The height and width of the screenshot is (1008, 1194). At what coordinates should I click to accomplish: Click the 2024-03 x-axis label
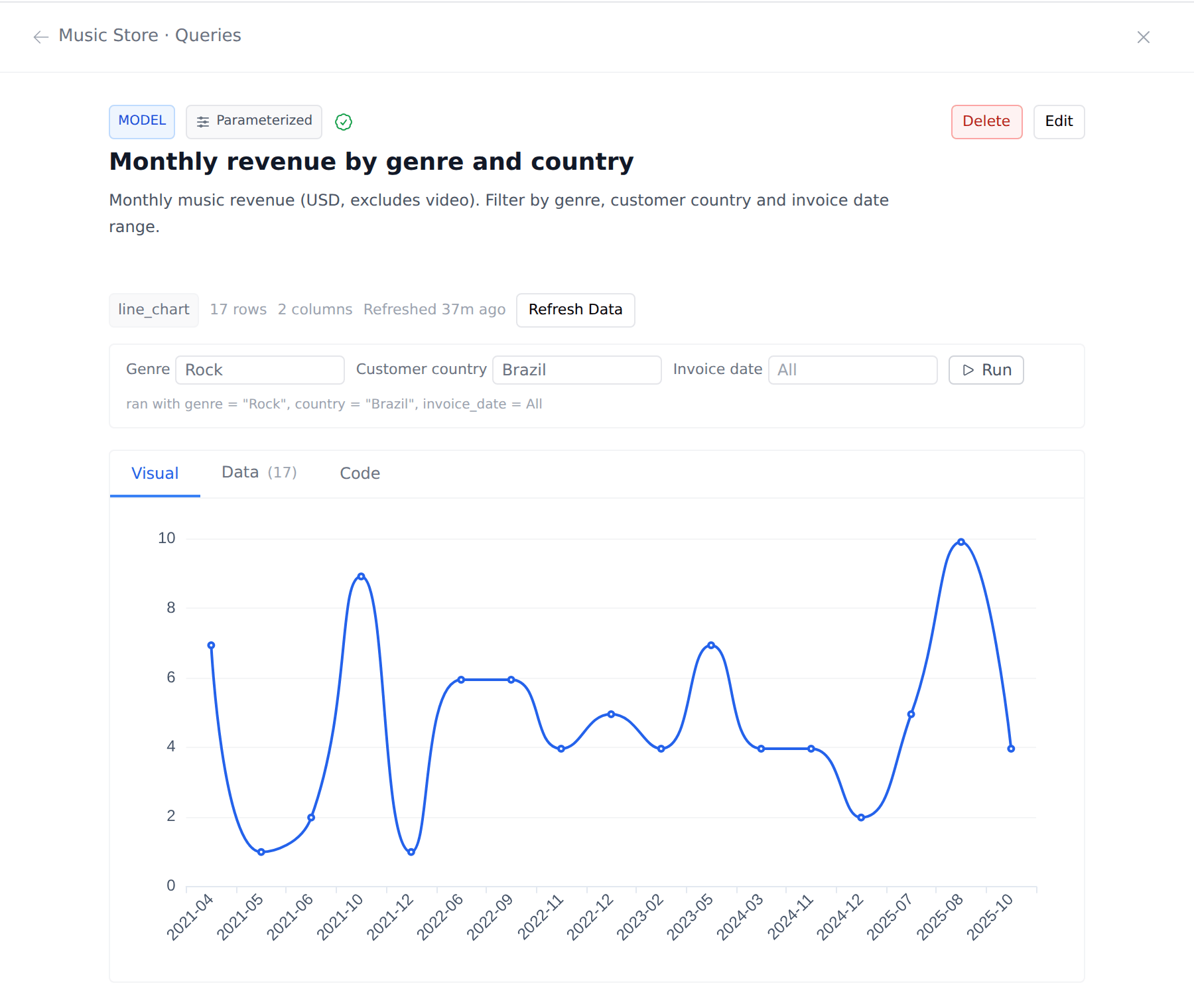click(x=740, y=916)
